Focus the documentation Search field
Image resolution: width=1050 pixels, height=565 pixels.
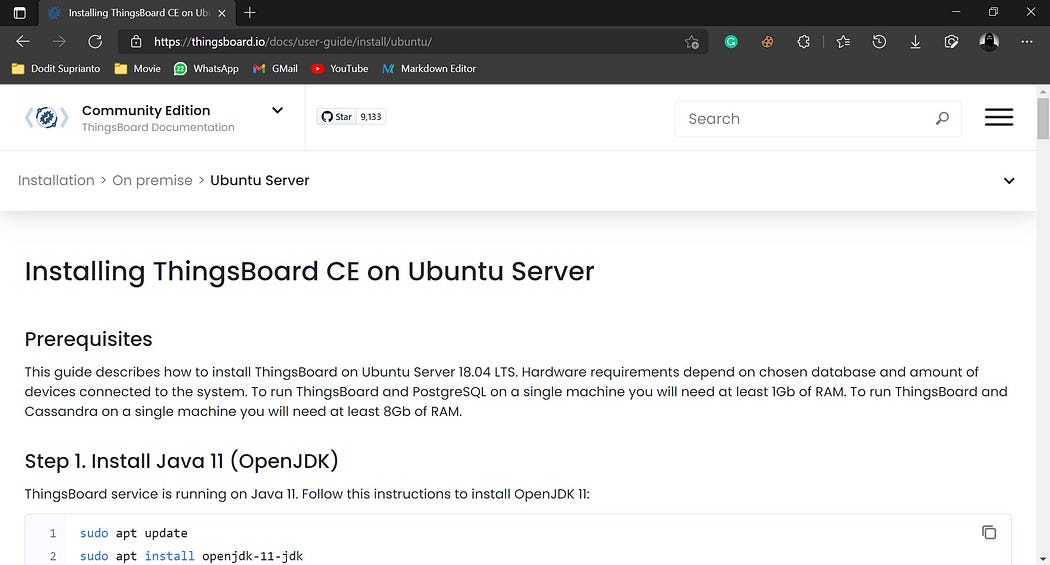(x=804, y=118)
